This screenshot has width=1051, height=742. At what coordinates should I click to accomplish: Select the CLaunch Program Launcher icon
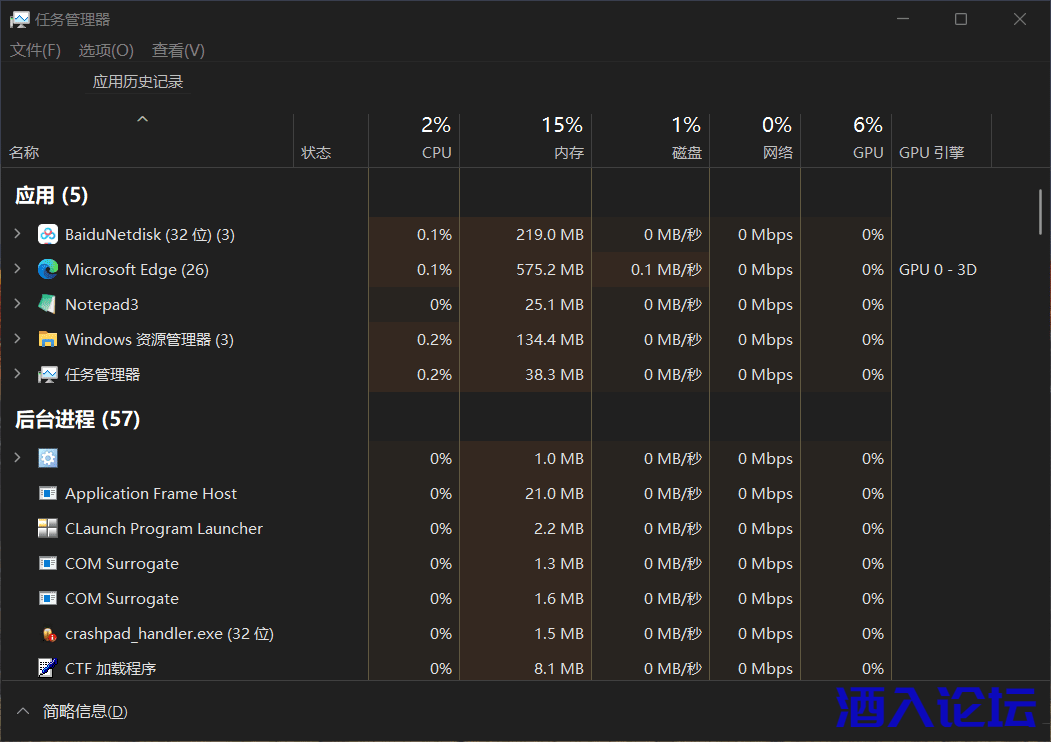tap(48, 529)
